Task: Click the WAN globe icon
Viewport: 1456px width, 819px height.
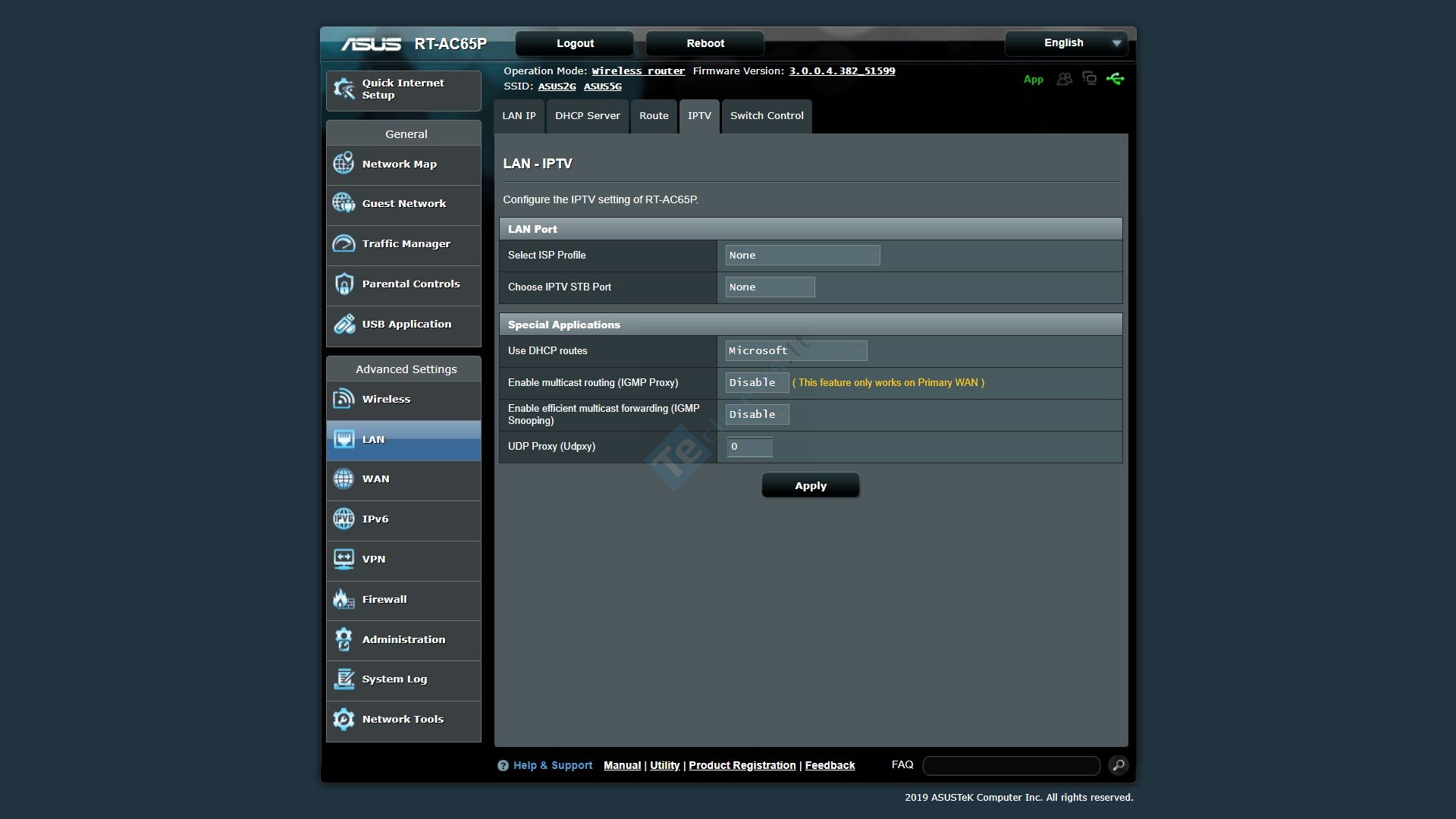Action: [x=344, y=479]
